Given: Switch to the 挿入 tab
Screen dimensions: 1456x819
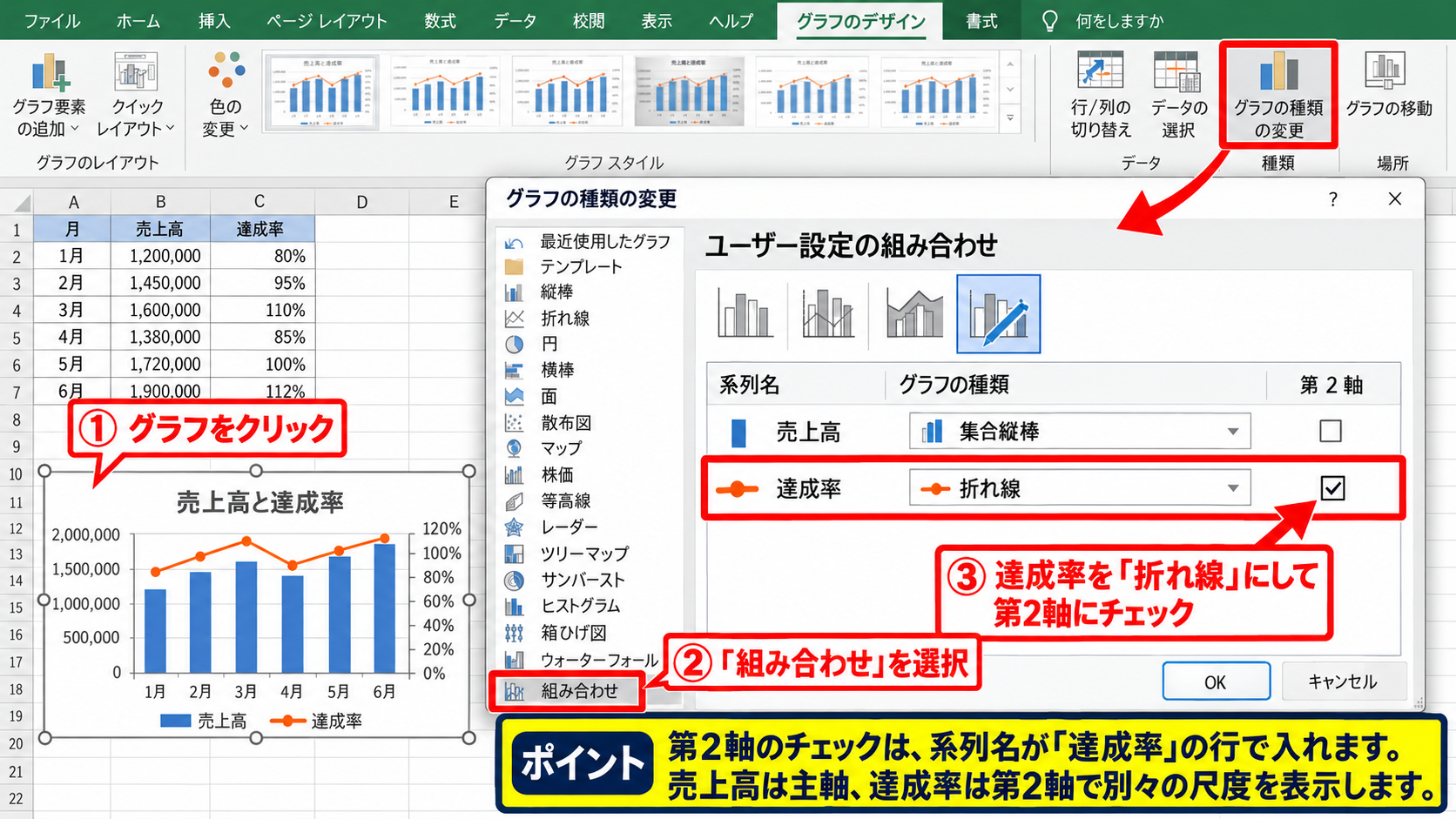Looking at the screenshot, I should 213,21.
